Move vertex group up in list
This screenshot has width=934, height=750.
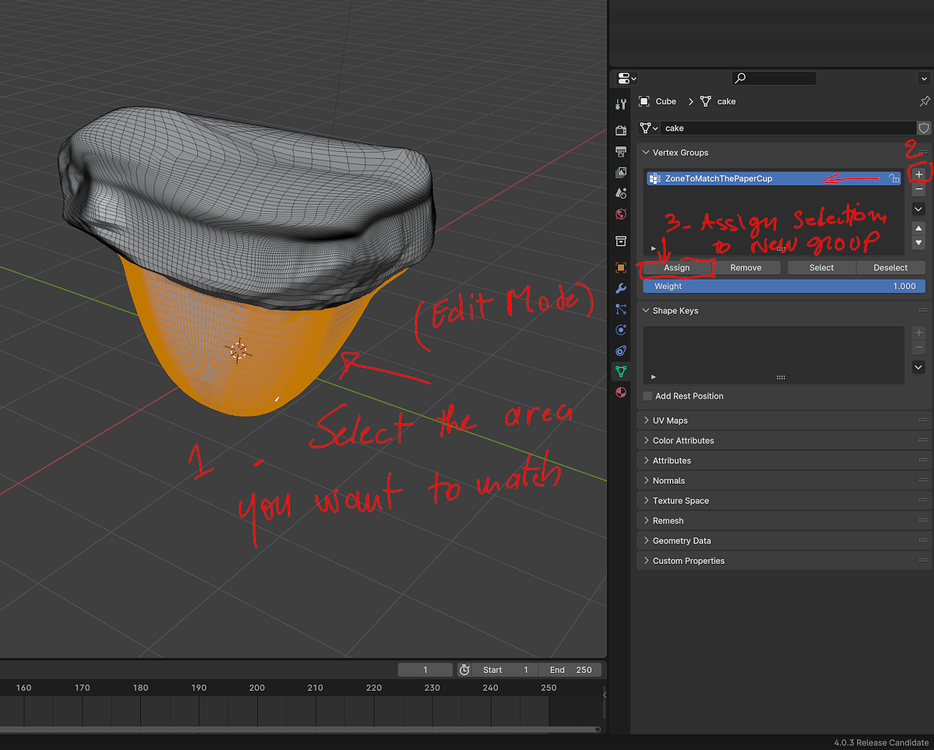click(x=919, y=228)
